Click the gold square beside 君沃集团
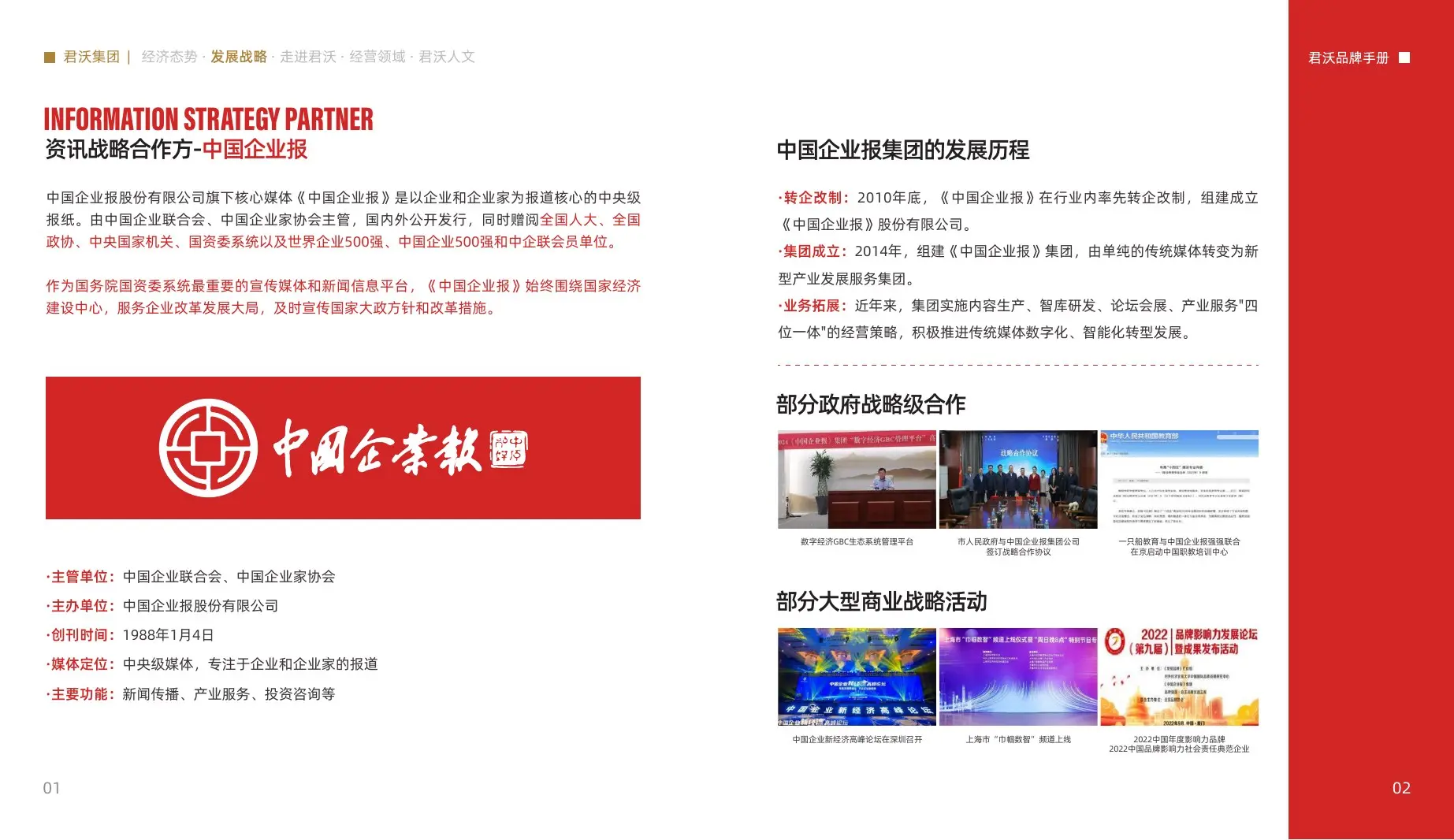 click(50, 58)
